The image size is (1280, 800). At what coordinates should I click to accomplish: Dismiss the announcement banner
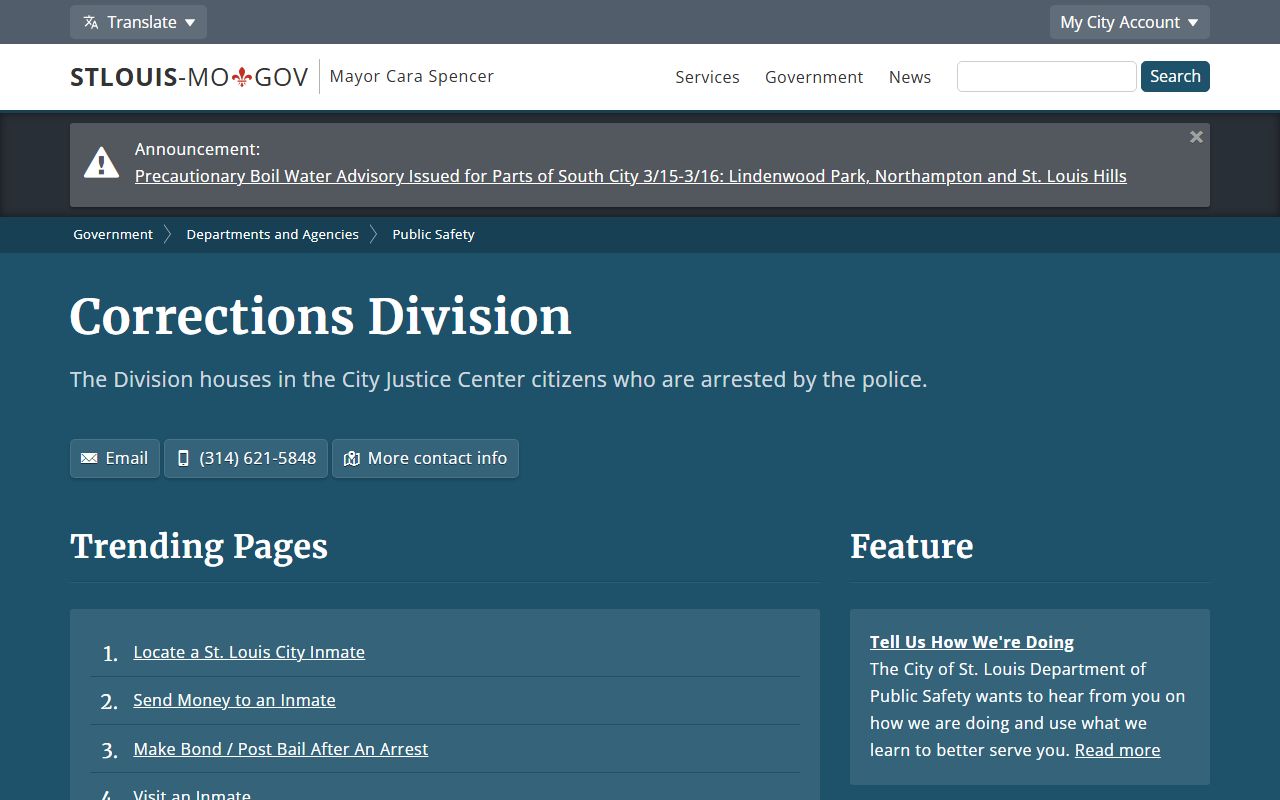click(x=1196, y=137)
